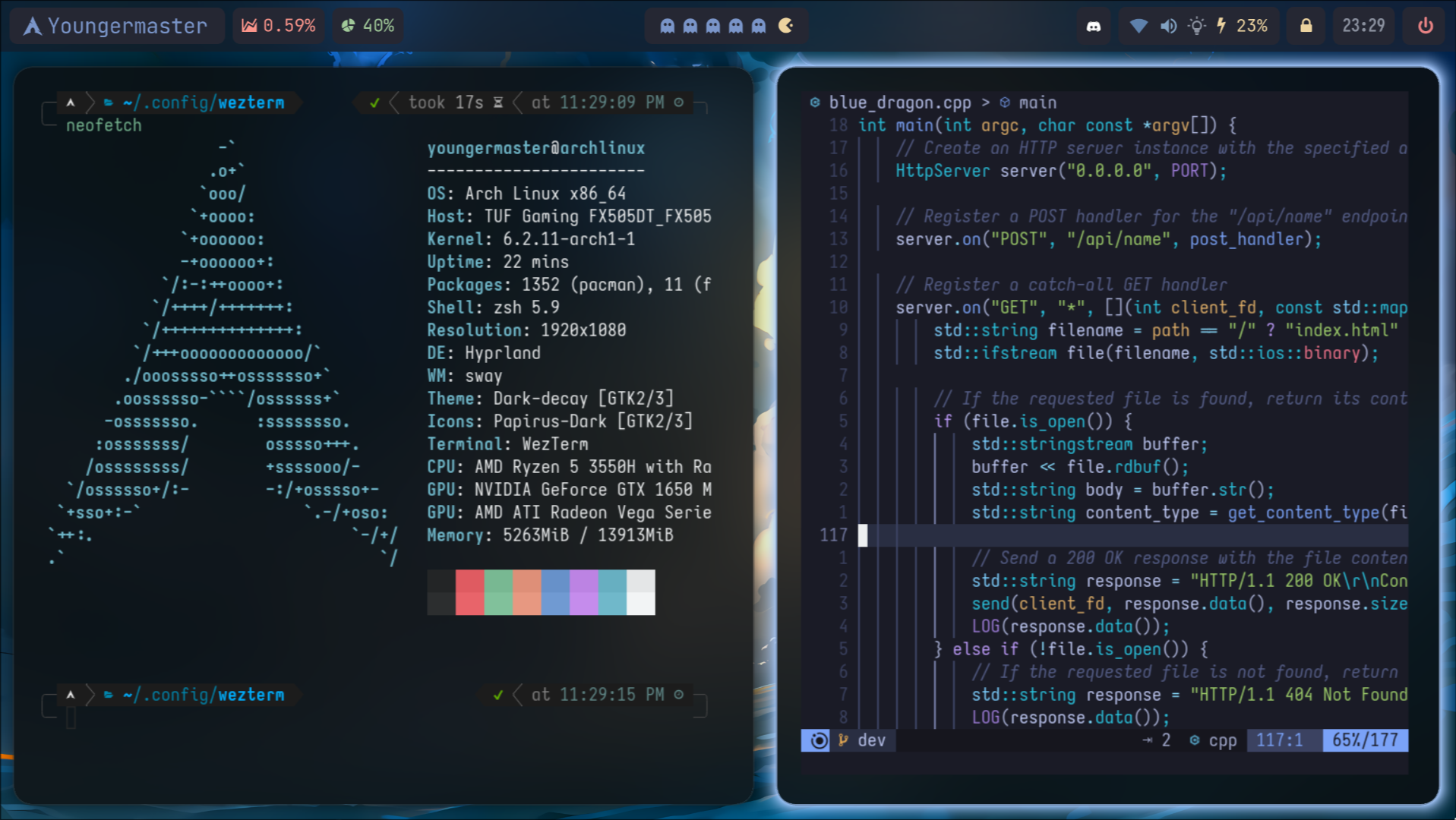Expand the breadcrumb '>' separator
Screen dimensions: 1456x820
pyautogui.click(x=985, y=102)
